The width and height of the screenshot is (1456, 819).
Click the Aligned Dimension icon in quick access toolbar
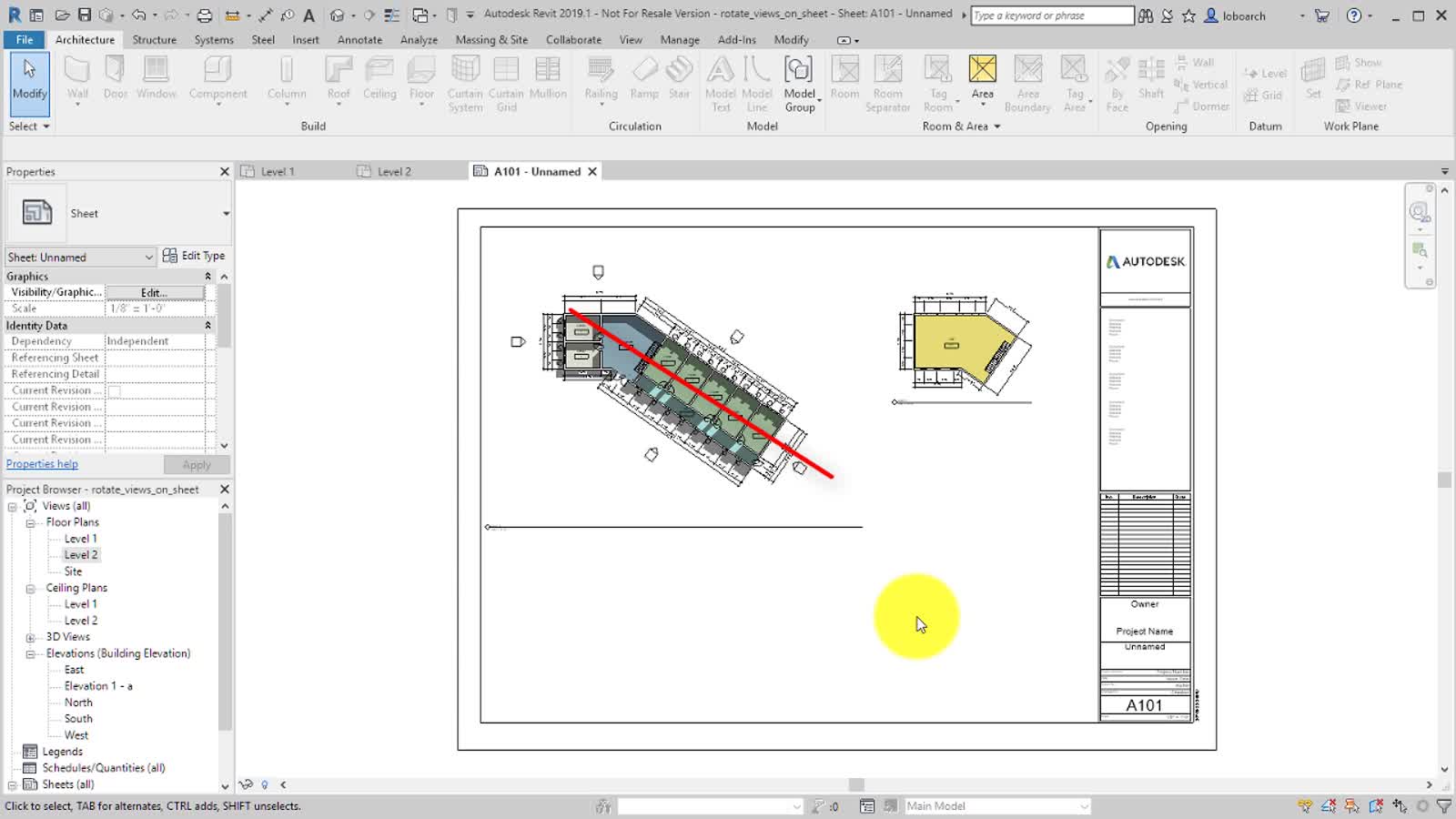point(265,15)
